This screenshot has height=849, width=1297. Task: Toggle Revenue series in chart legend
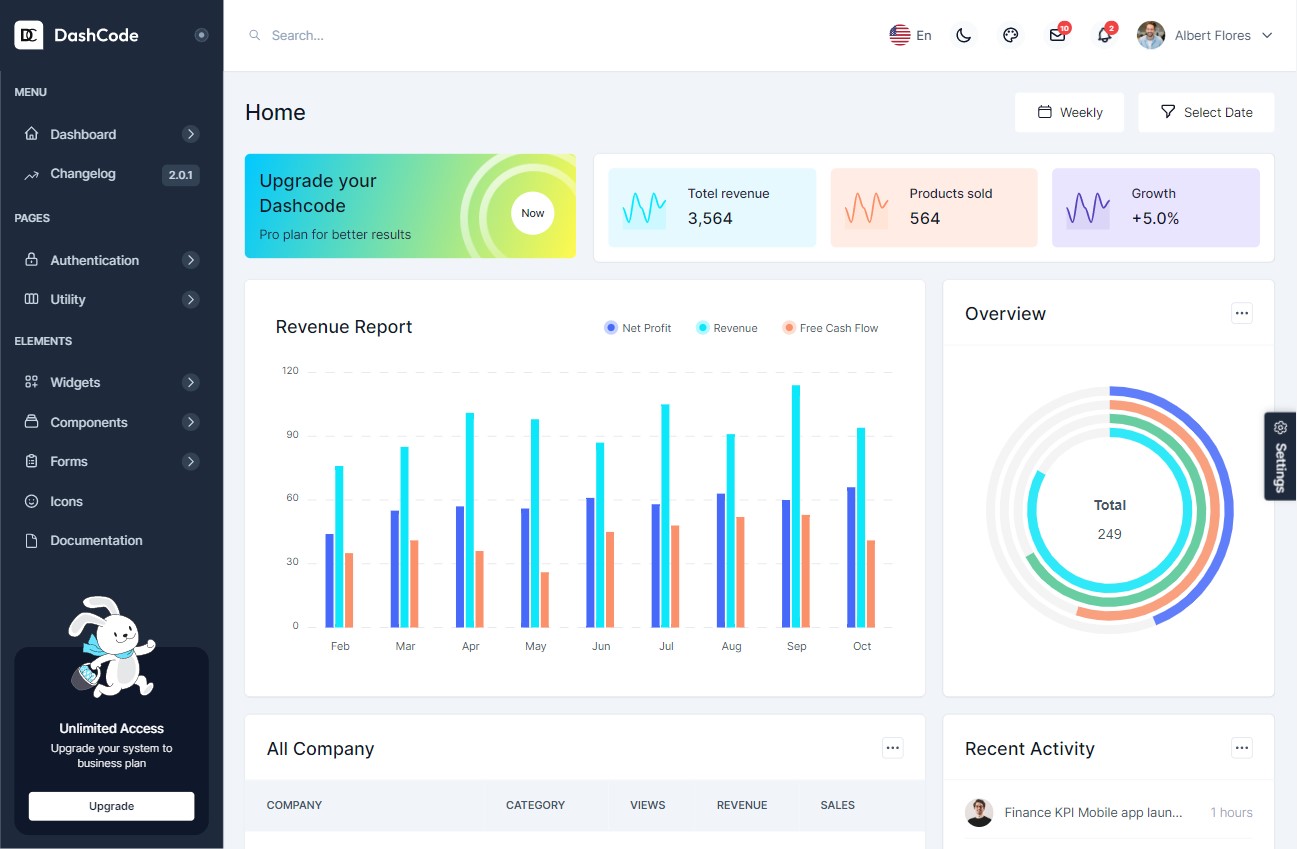(x=727, y=328)
